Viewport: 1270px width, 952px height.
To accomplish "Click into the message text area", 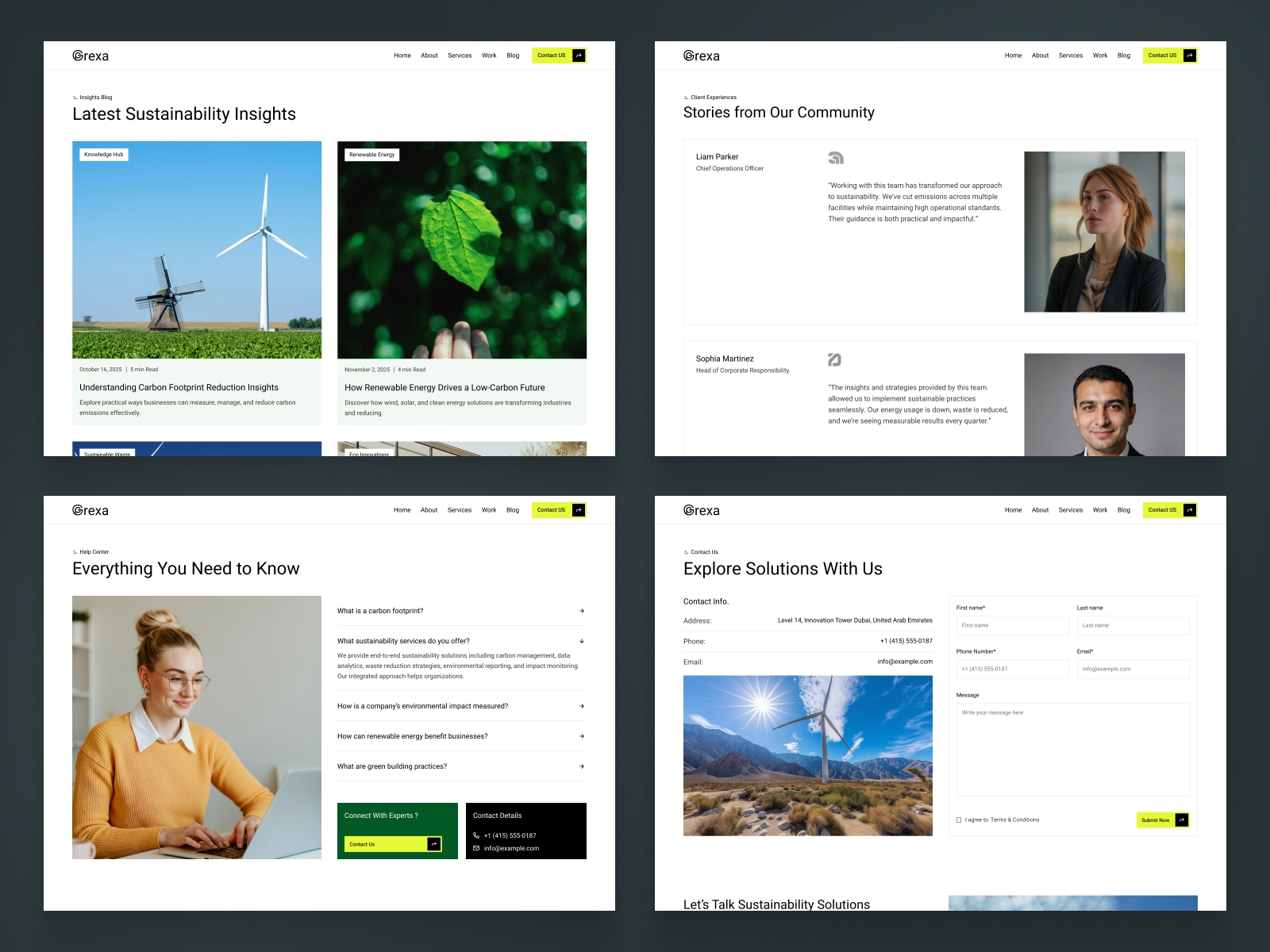I will click(1072, 750).
